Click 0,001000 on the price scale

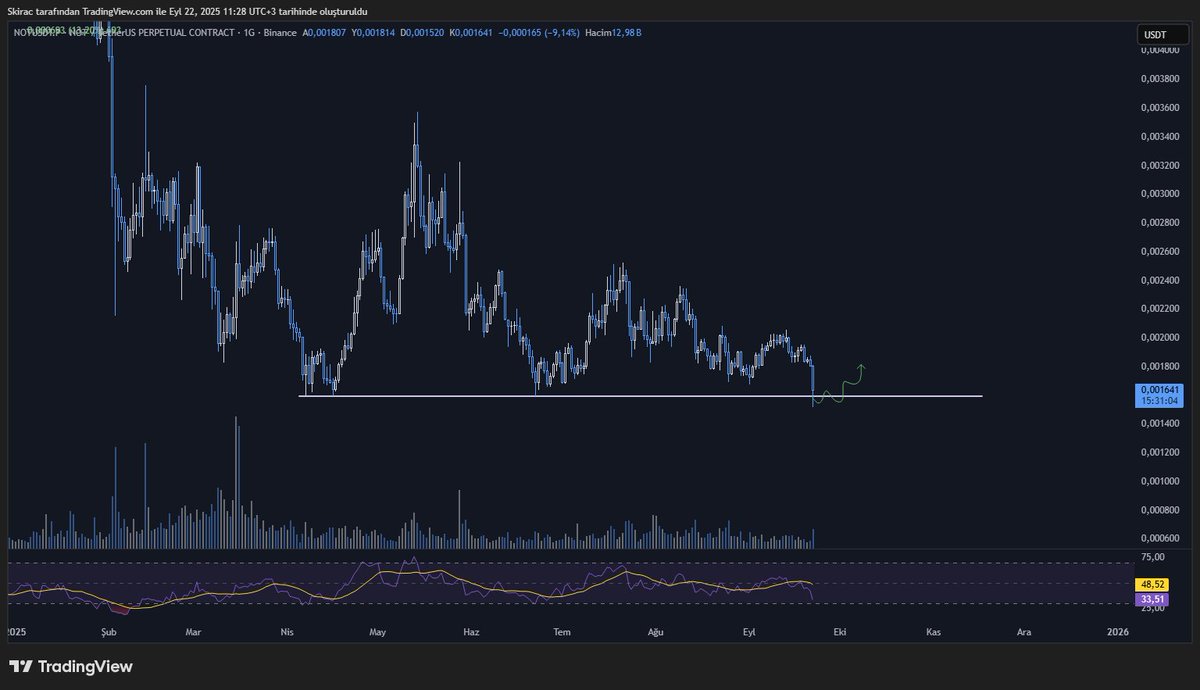1159,481
